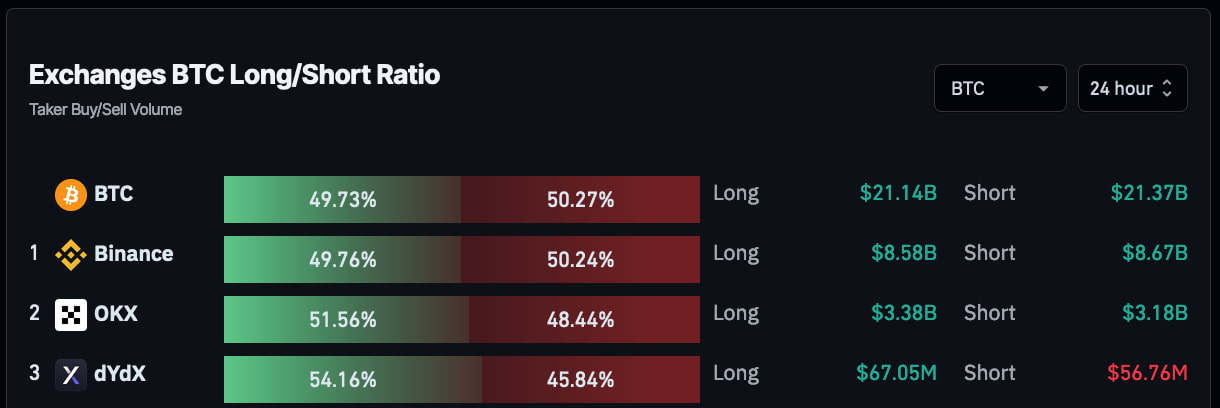Open the 24 hour timeframe selector

[1132, 89]
